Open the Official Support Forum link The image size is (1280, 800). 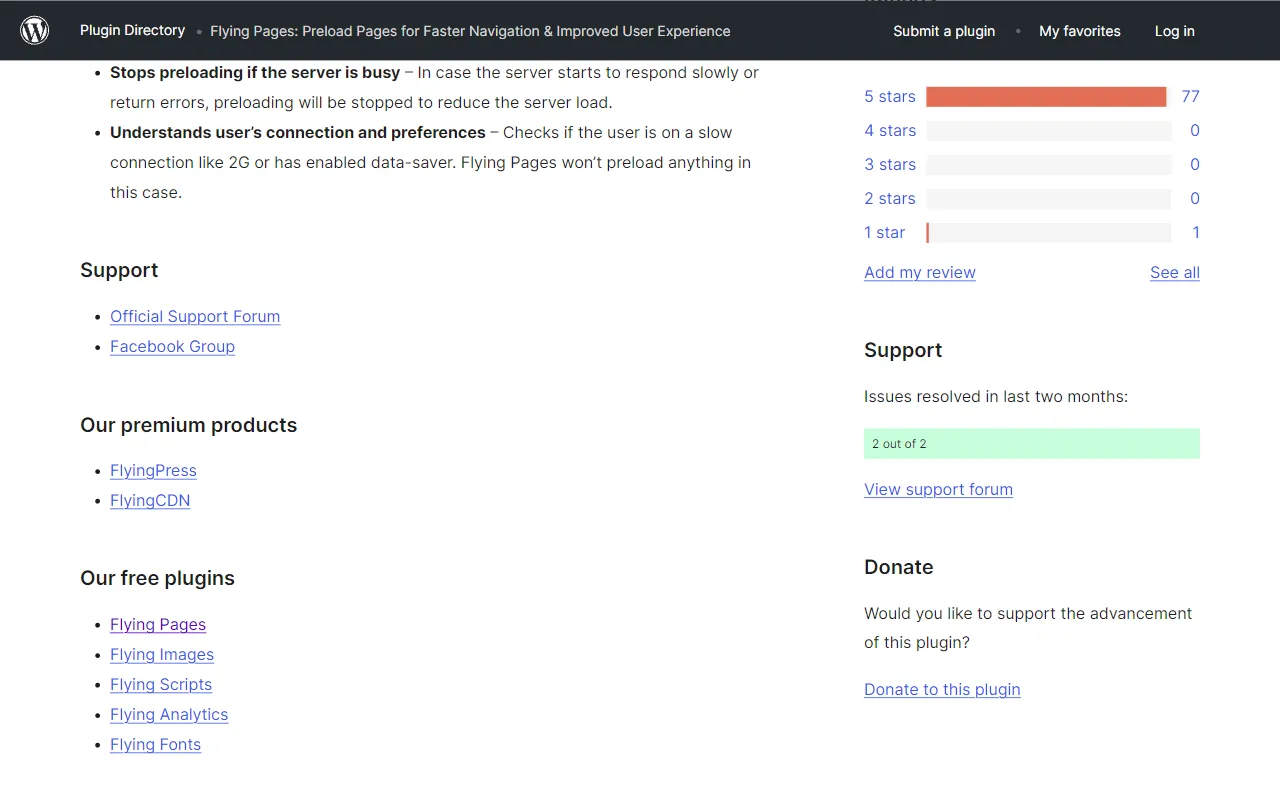pyautogui.click(x=195, y=316)
